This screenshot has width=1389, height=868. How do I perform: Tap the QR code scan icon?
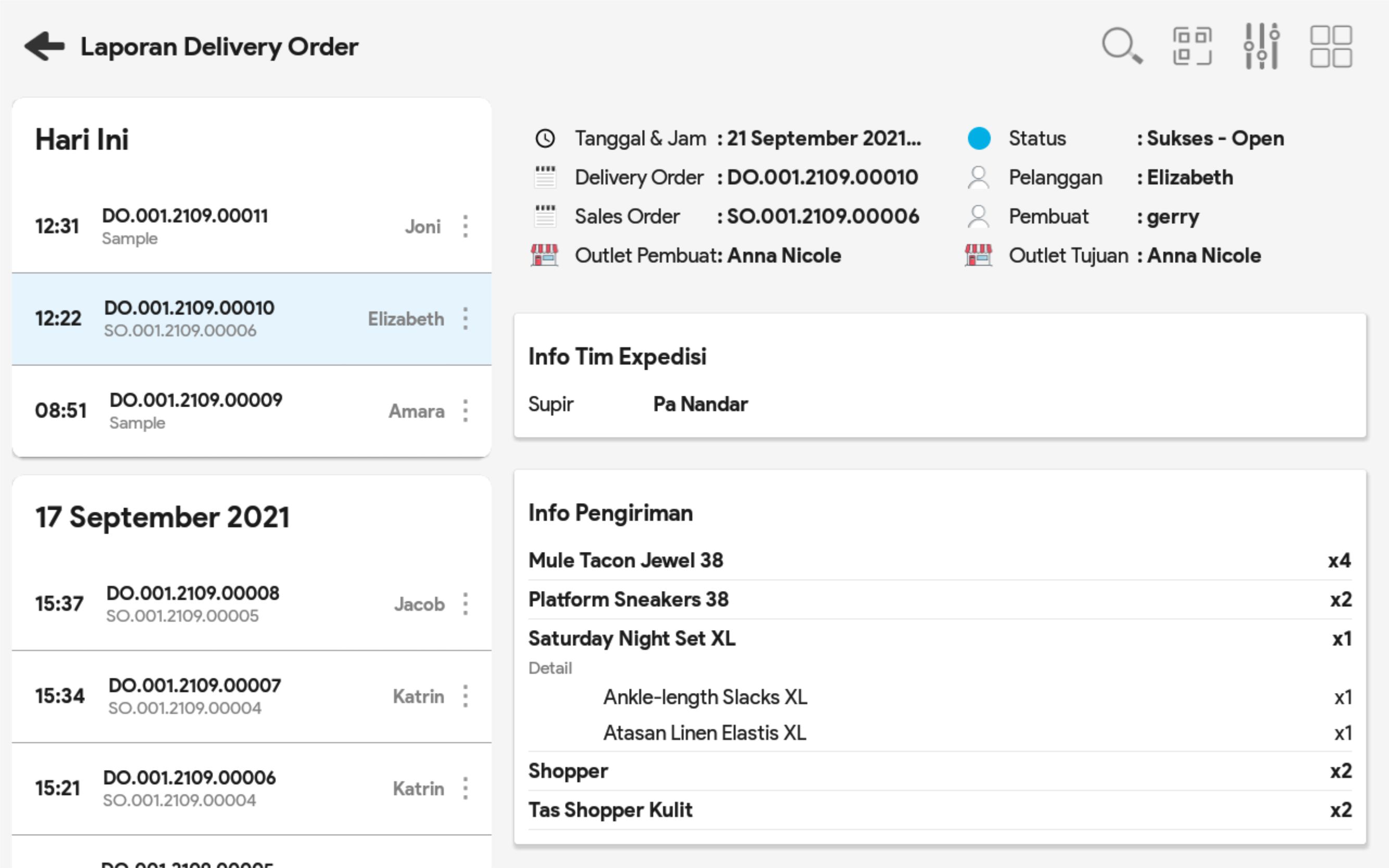click(x=1192, y=46)
